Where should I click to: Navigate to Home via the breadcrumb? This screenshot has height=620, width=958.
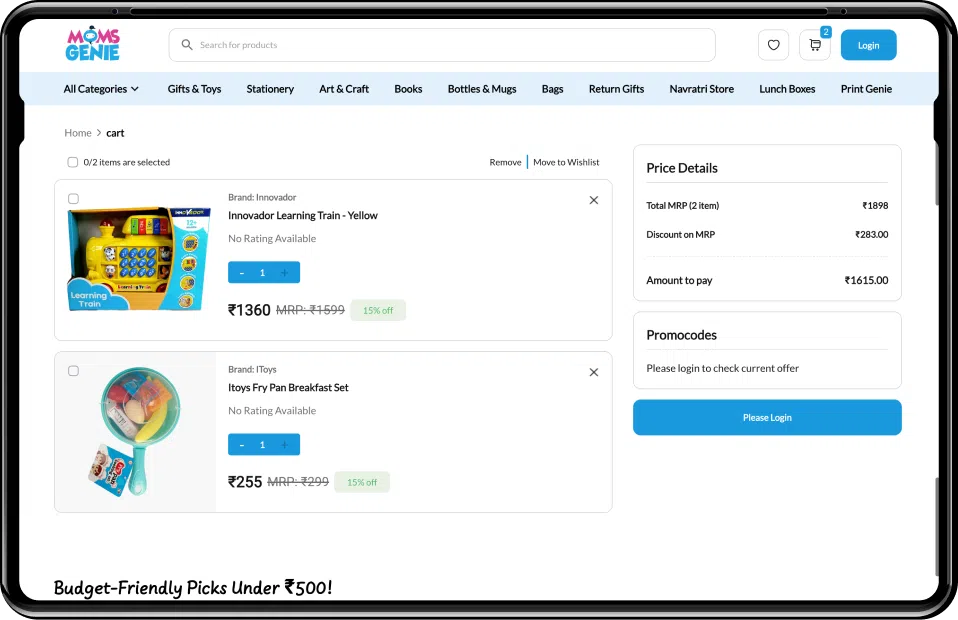(x=78, y=132)
